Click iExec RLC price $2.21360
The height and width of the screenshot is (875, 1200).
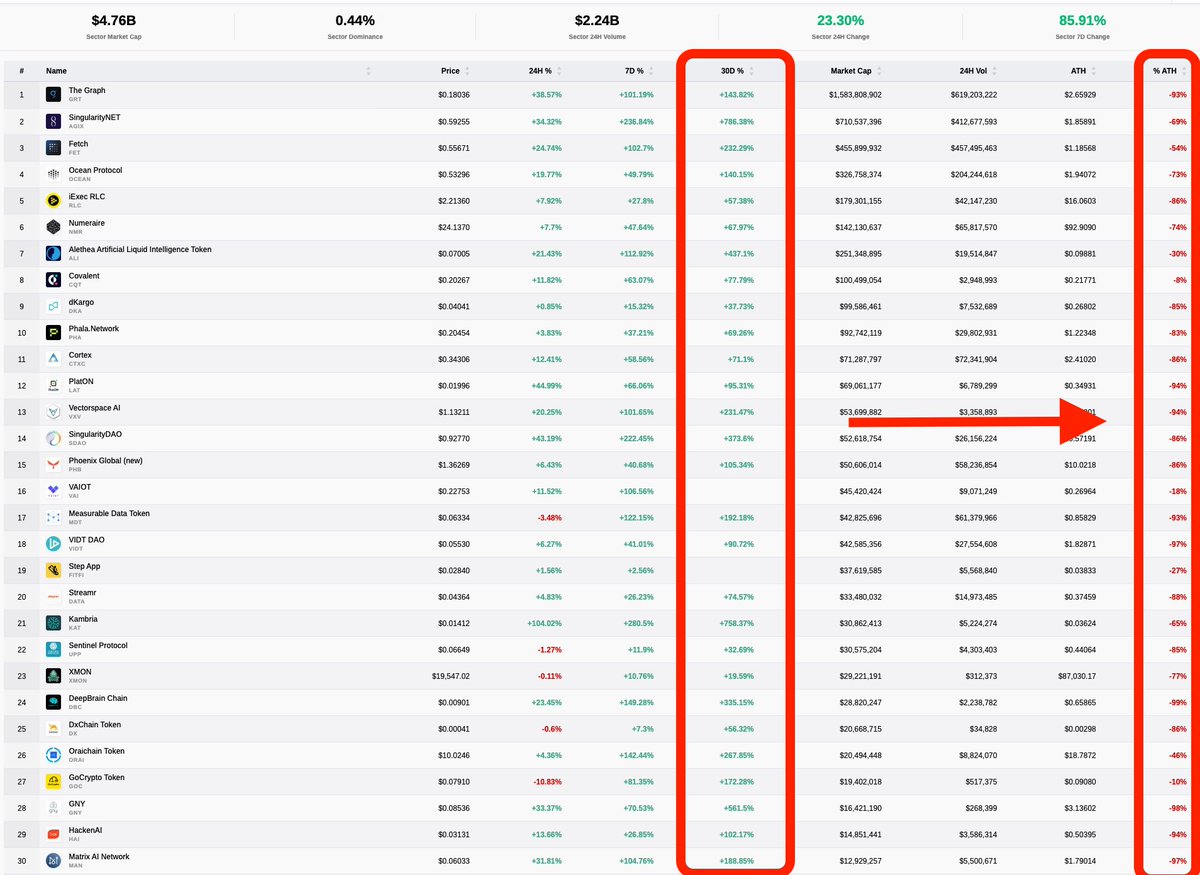pyautogui.click(x=454, y=201)
